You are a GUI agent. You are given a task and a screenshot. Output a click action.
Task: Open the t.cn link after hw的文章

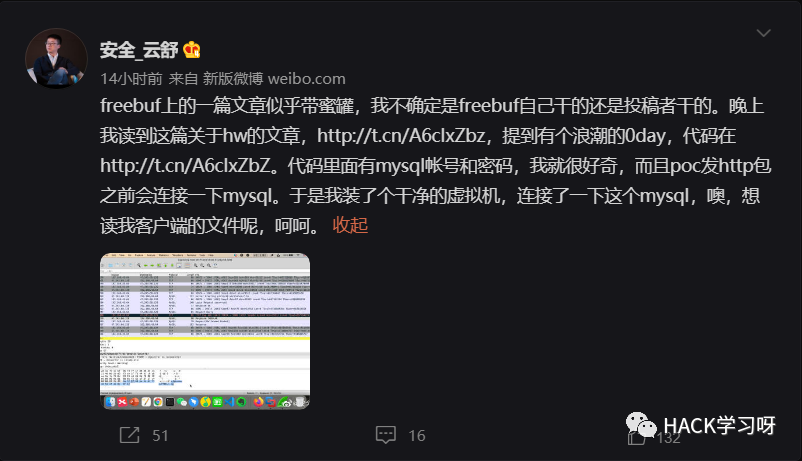401,136
